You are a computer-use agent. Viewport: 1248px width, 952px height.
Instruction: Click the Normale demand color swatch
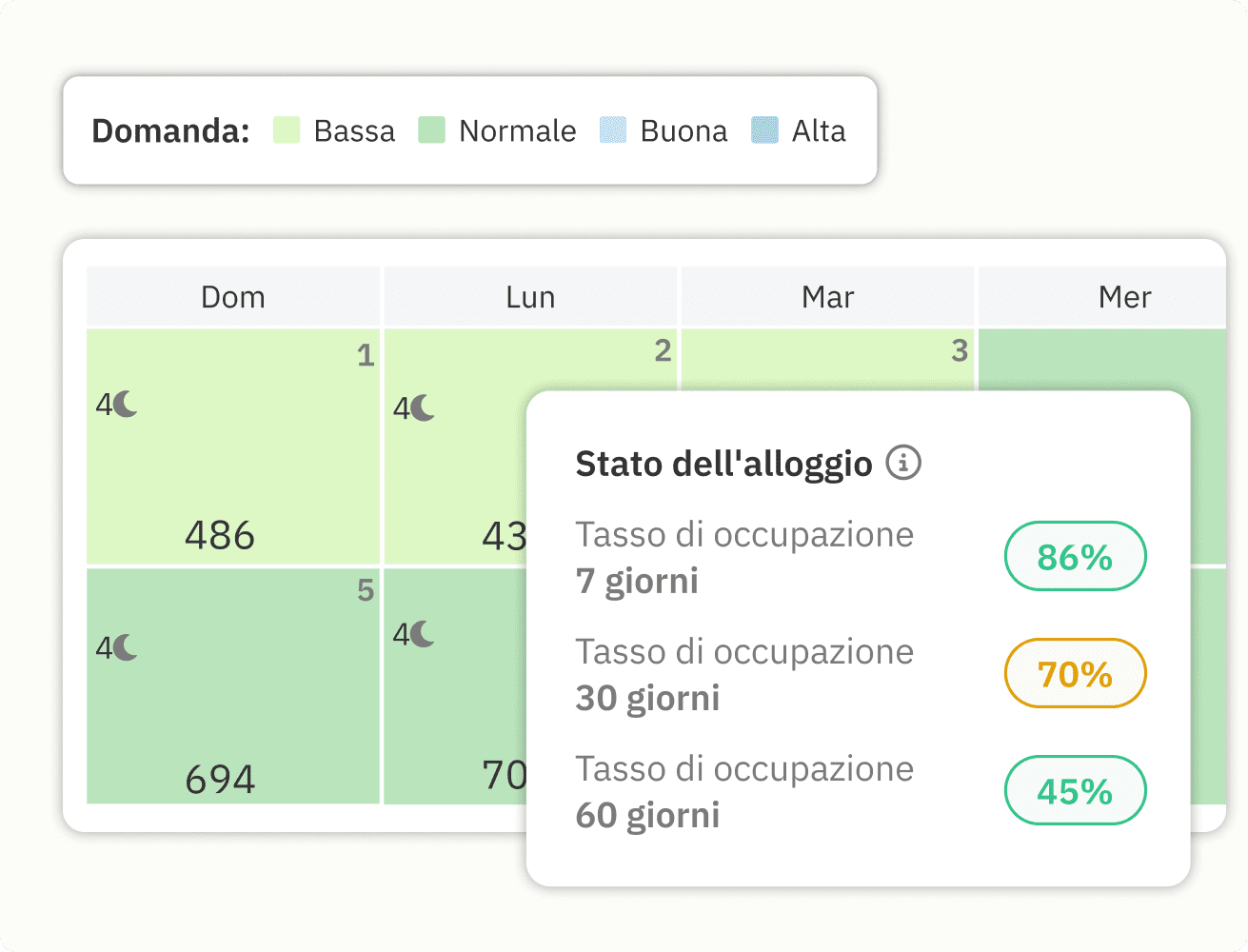tap(431, 129)
